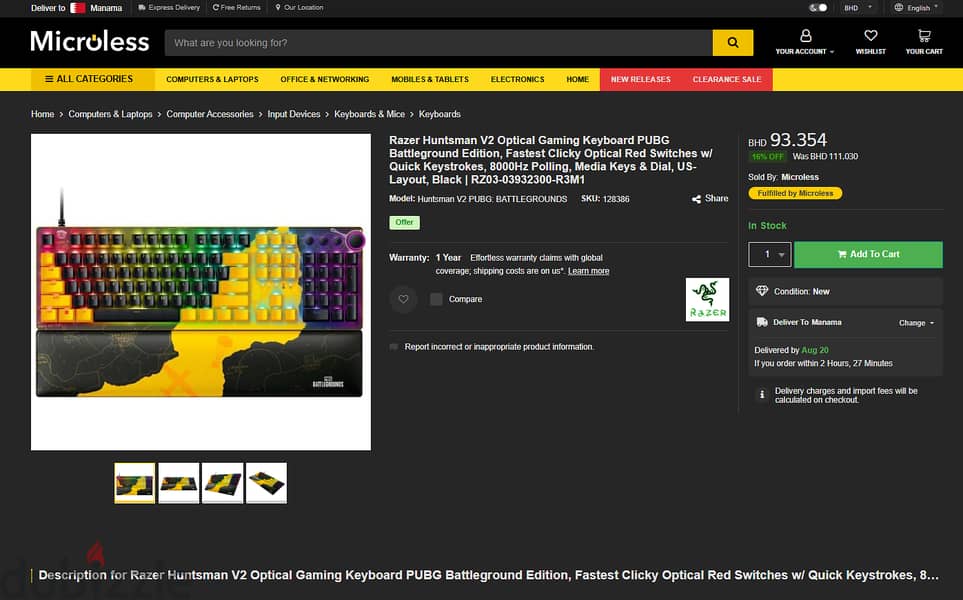Select the third product thumbnail
The image size is (963, 600).
[222, 483]
